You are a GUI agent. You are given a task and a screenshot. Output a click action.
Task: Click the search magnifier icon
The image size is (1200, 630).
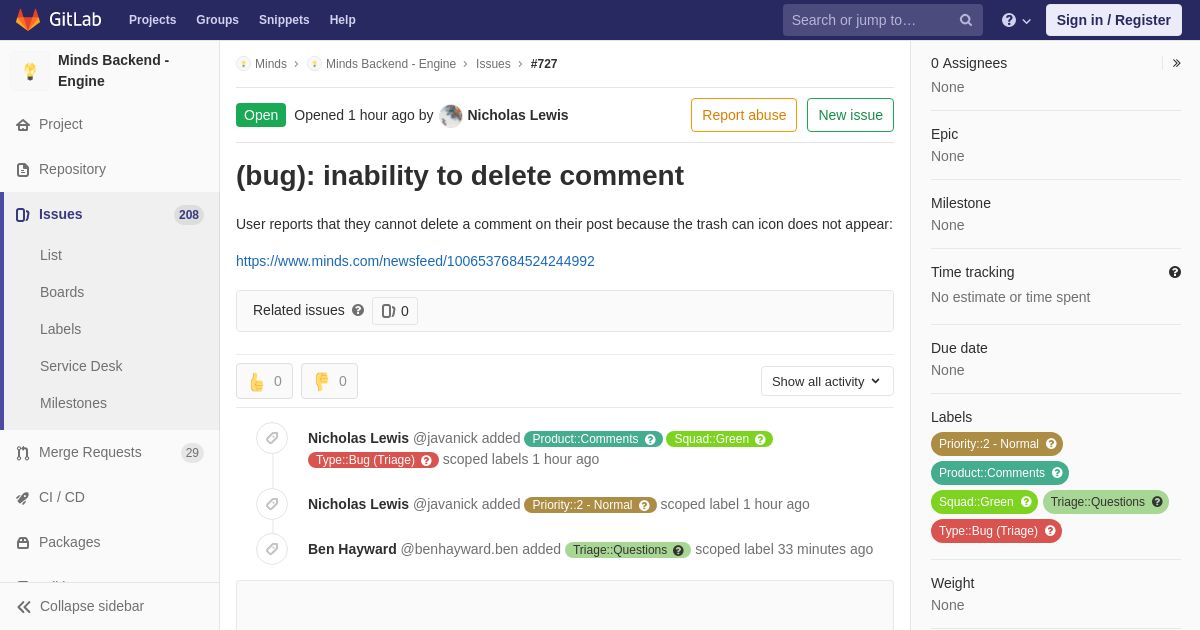pos(966,20)
